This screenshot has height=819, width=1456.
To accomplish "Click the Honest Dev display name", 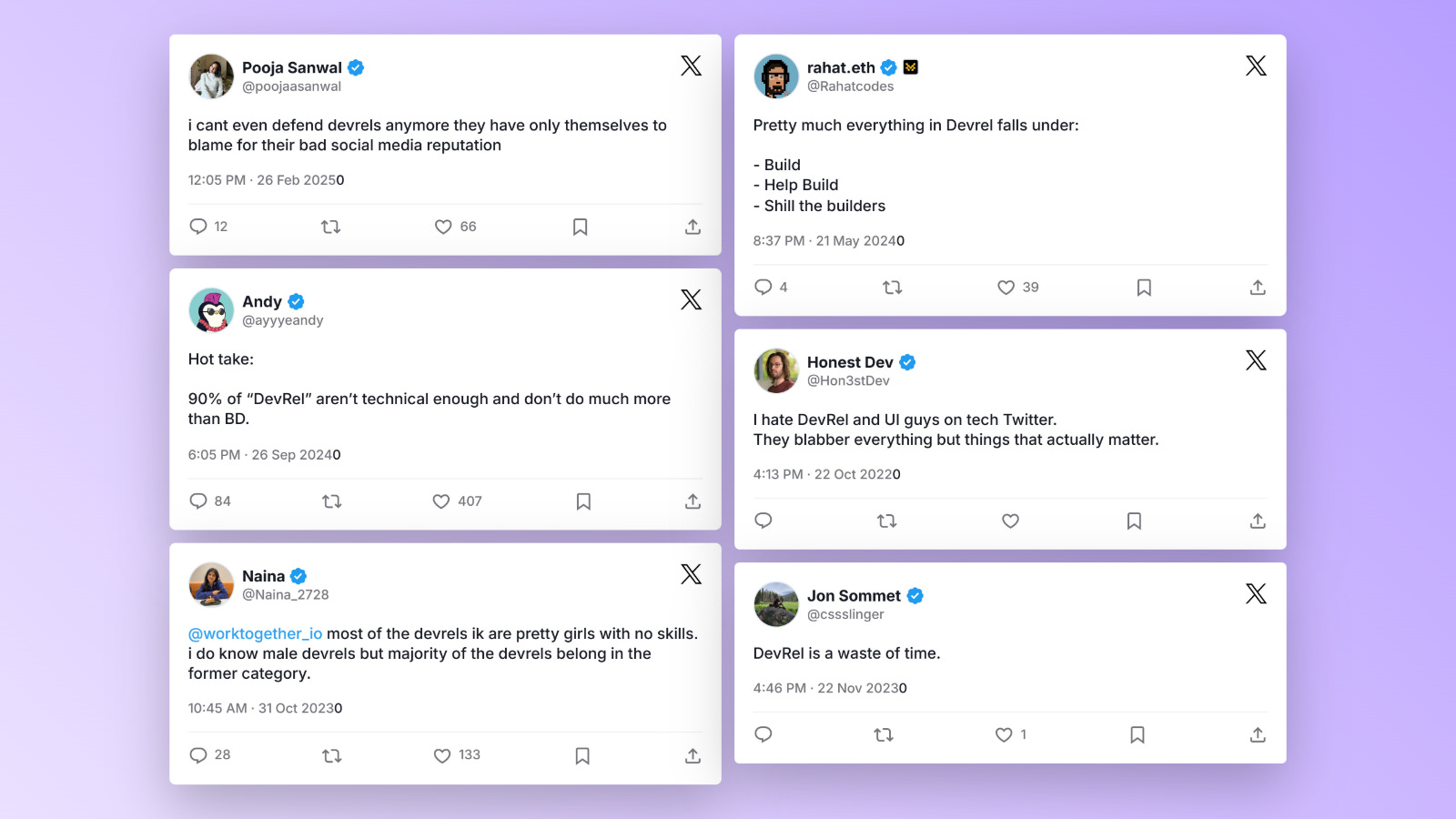I will [849, 362].
